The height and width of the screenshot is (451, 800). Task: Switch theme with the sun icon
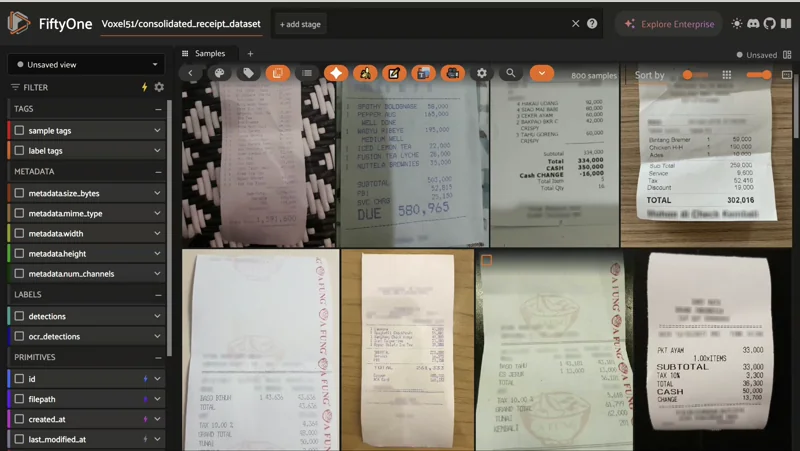coord(737,23)
